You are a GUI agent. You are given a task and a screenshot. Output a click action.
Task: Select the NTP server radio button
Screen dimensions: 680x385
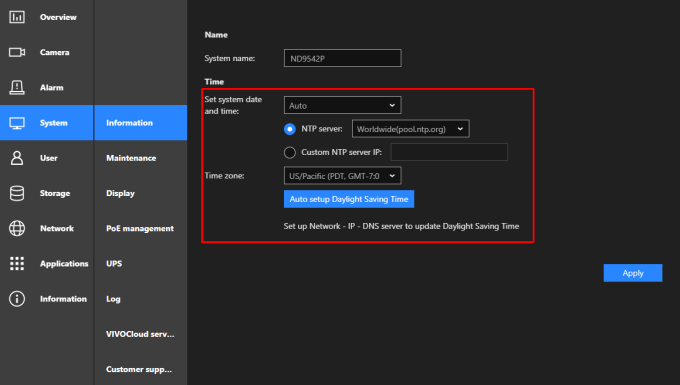coord(290,129)
